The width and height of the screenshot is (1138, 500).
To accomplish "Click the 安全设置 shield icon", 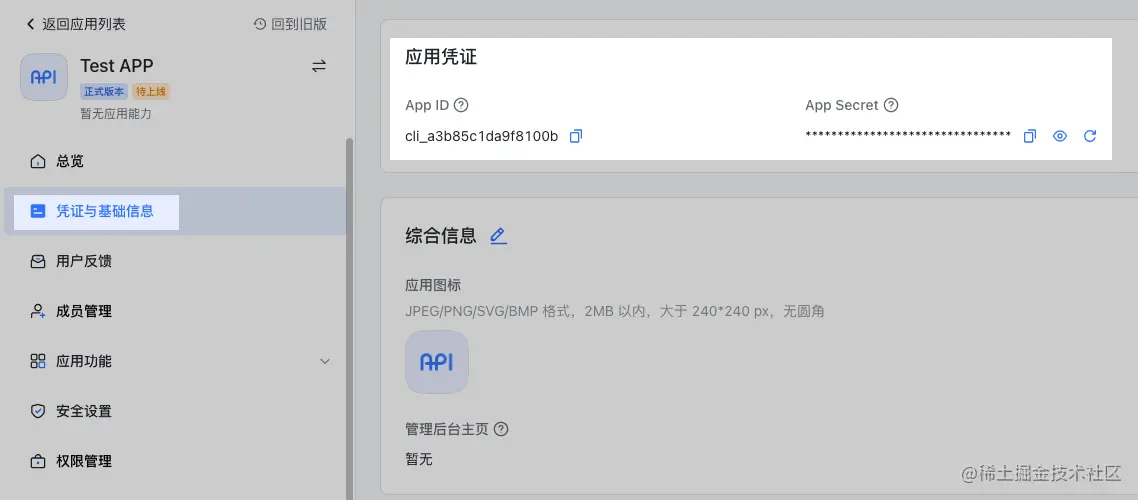I will 38,411.
